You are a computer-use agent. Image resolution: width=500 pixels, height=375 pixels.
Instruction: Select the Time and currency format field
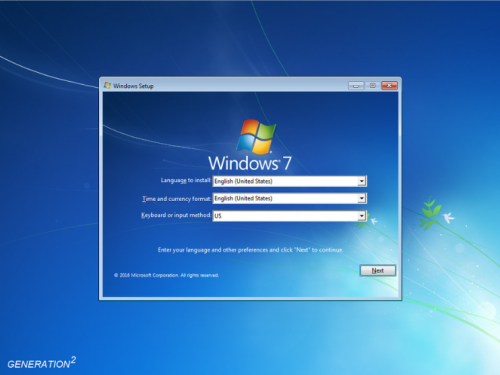coord(289,198)
